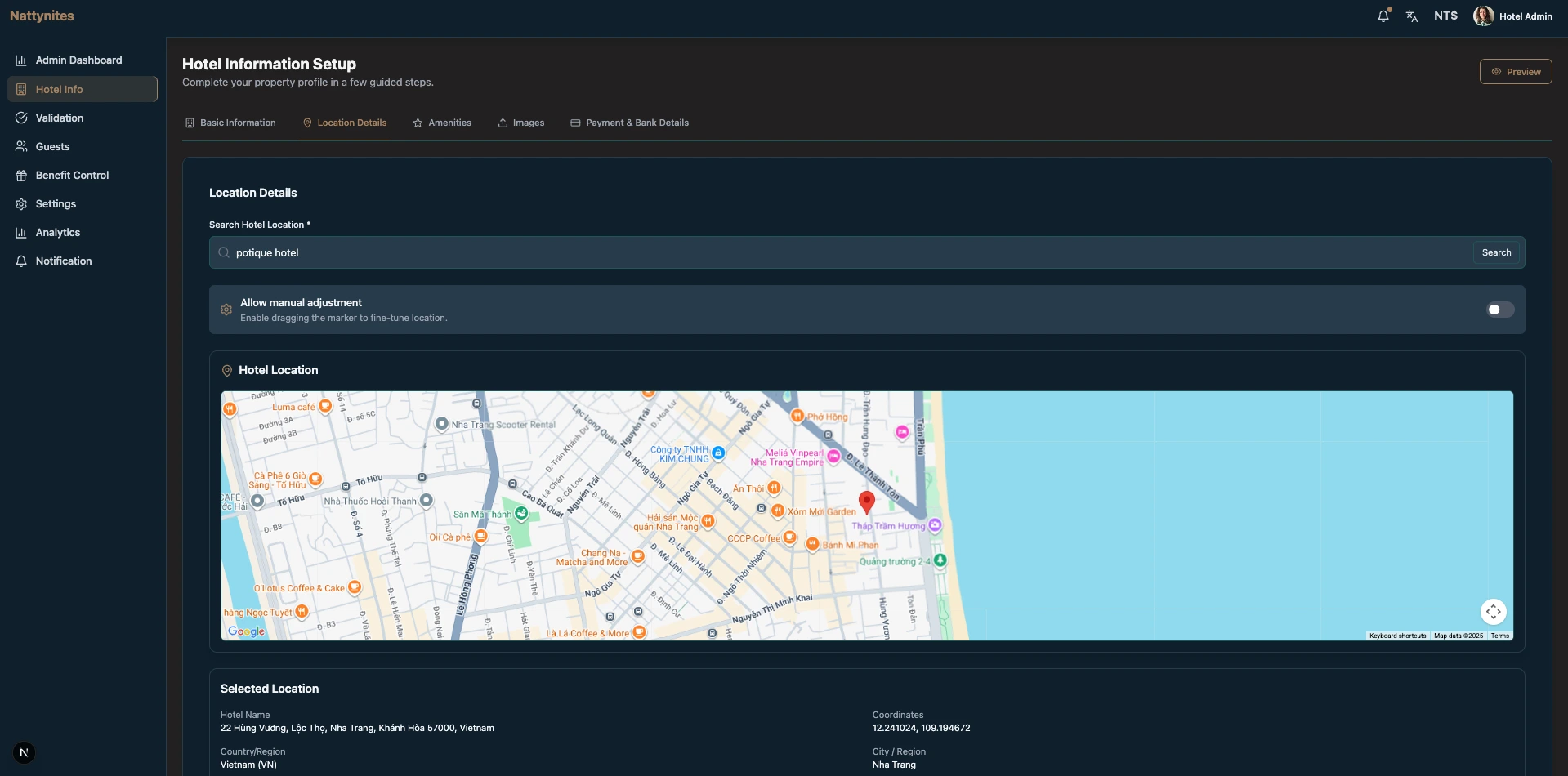This screenshot has width=1568, height=776.
Task: Select the Guests section icon
Action: (20, 146)
